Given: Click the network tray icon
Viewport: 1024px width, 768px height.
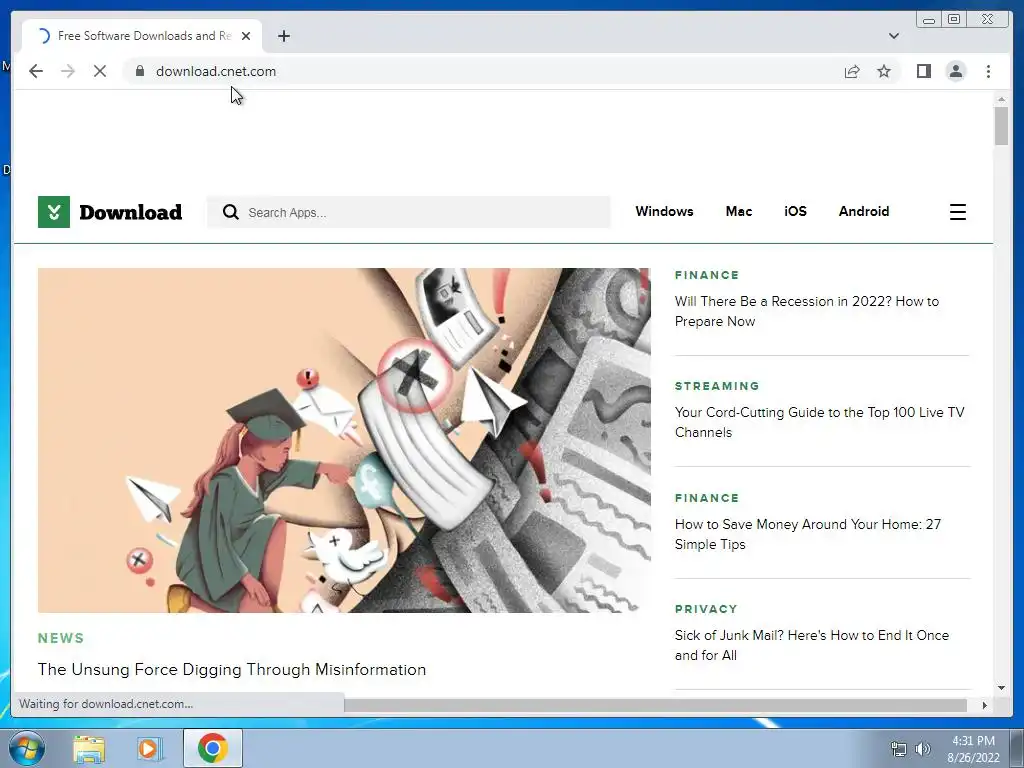Looking at the screenshot, I should (899, 749).
